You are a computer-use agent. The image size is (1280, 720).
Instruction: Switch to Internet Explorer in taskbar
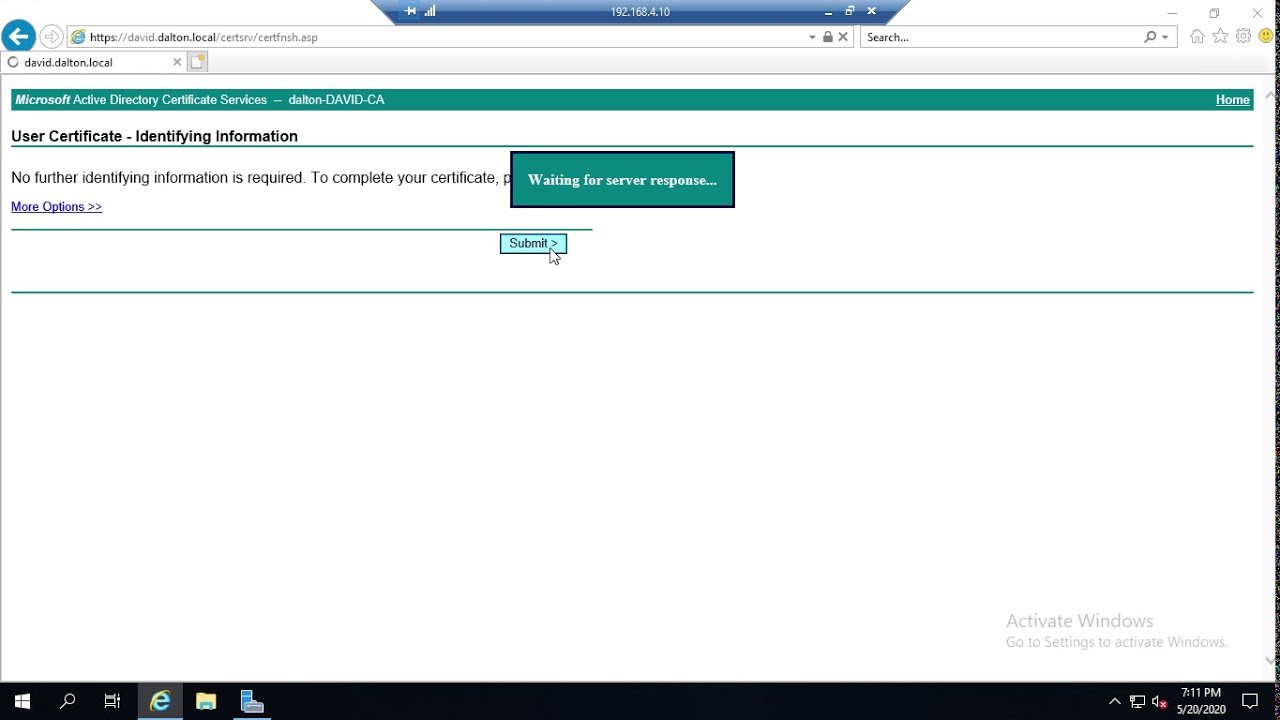coord(160,702)
